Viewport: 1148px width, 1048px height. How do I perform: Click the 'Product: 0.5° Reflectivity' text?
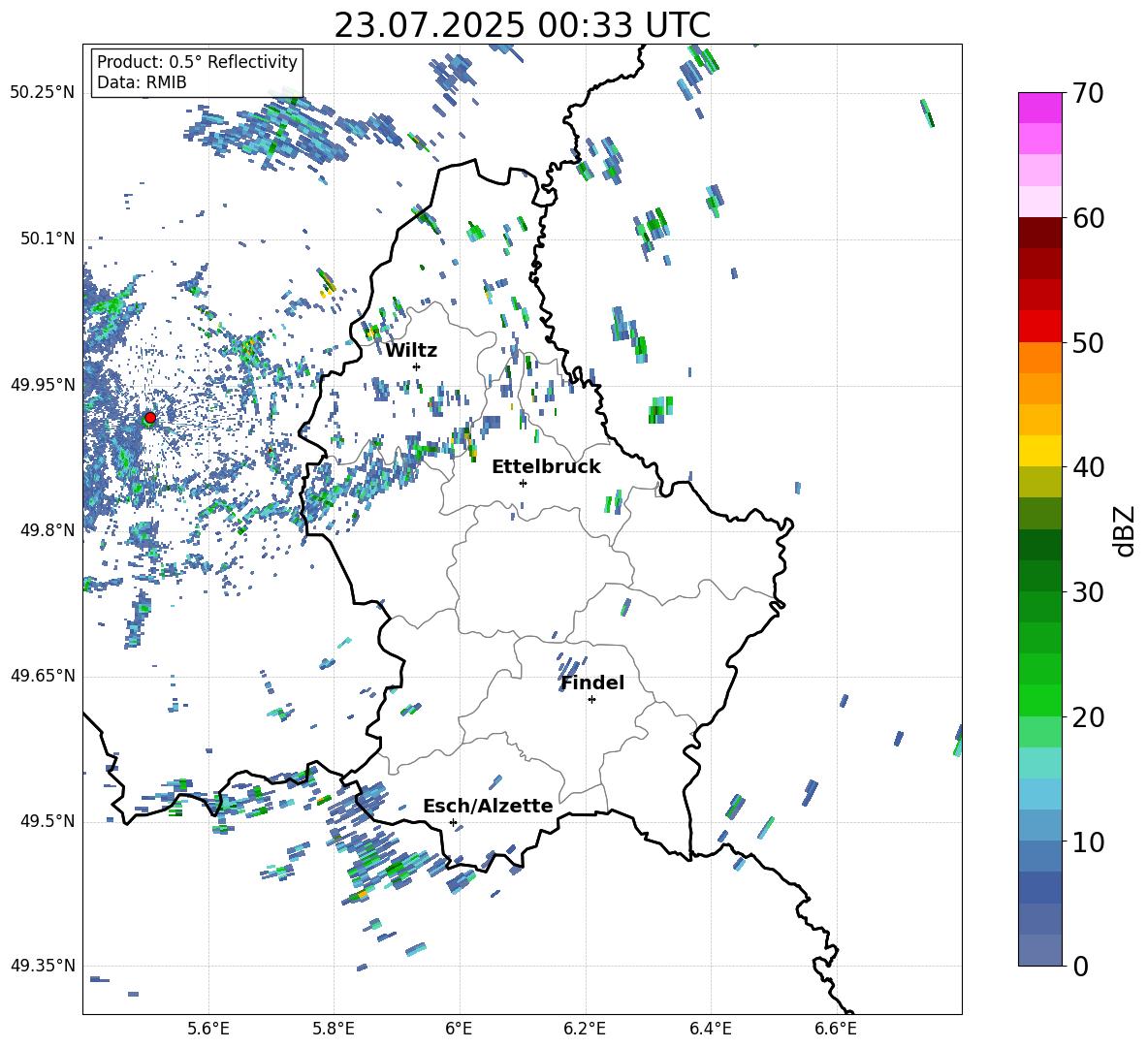click(197, 62)
